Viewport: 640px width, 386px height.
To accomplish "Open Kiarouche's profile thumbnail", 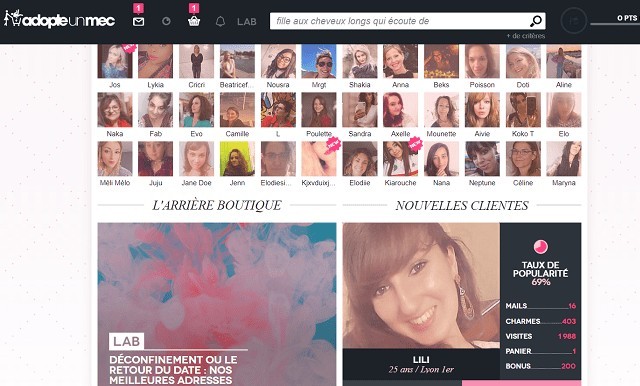I will (x=400, y=159).
